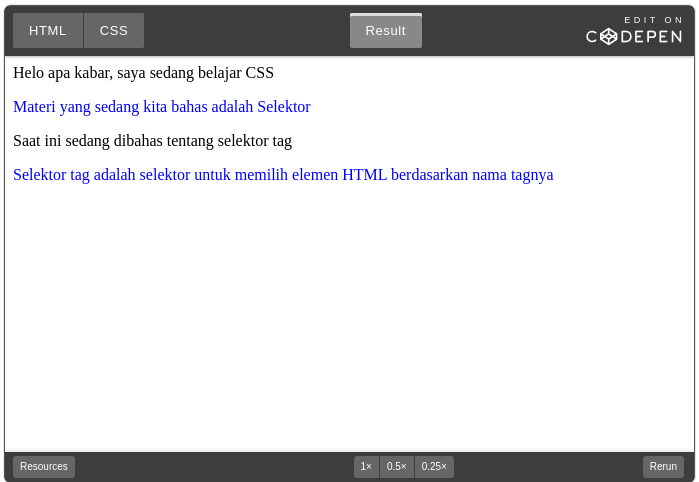The height and width of the screenshot is (482, 699).
Task: Click the CodePen cube logo icon
Action: [608, 37]
